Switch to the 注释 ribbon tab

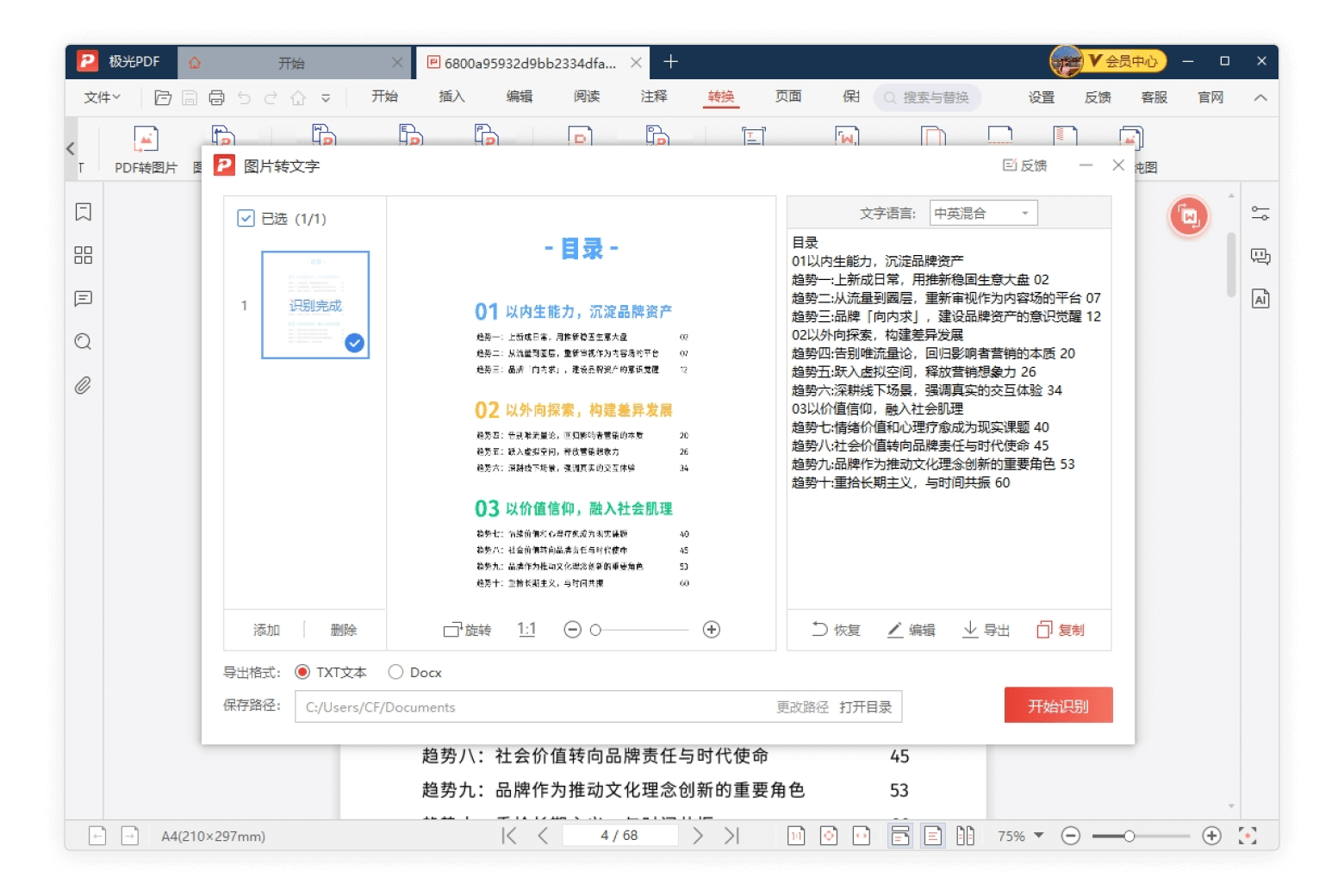[654, 96]
